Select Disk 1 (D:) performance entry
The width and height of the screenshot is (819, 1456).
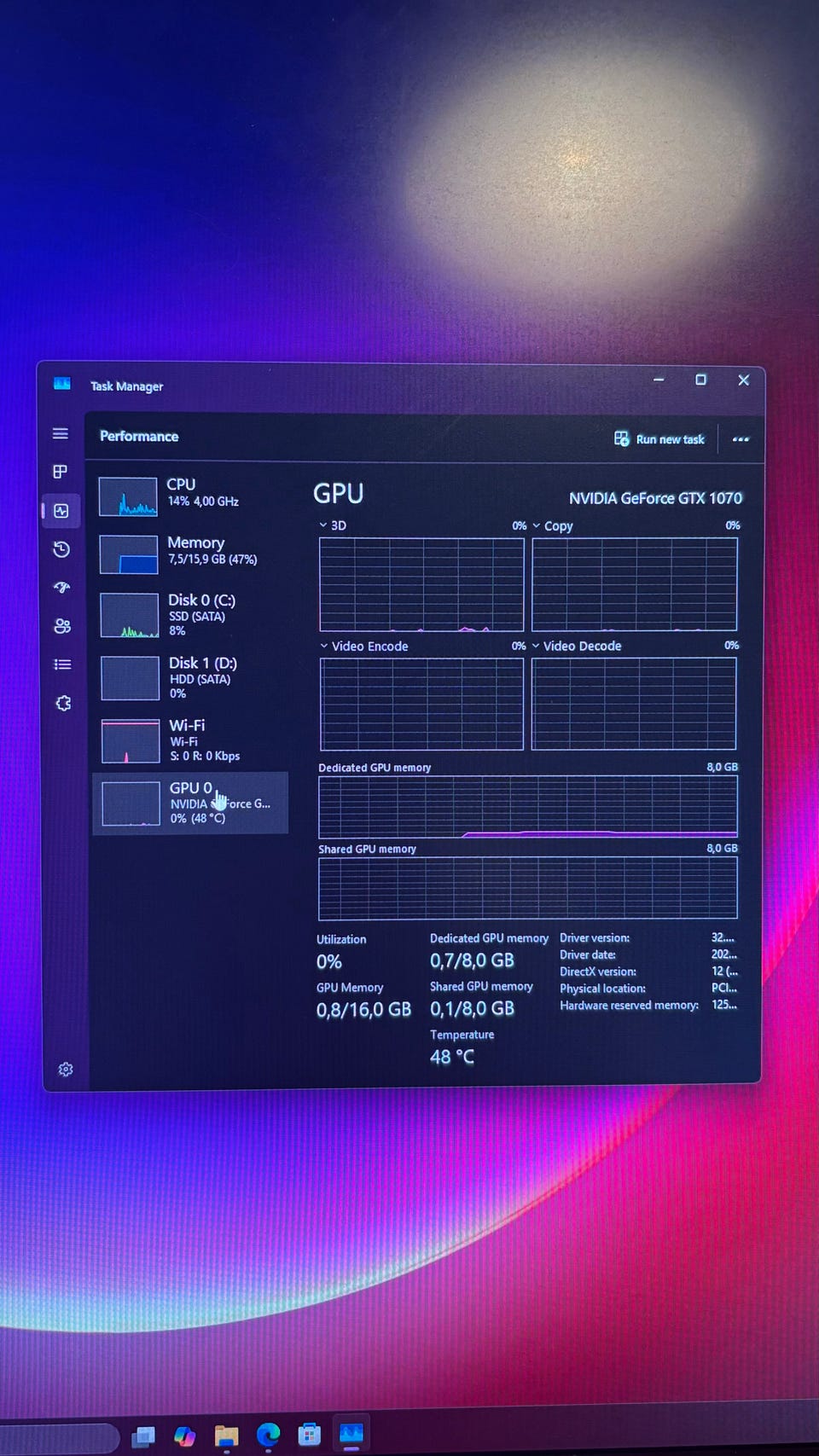click(x=190, y=677)
